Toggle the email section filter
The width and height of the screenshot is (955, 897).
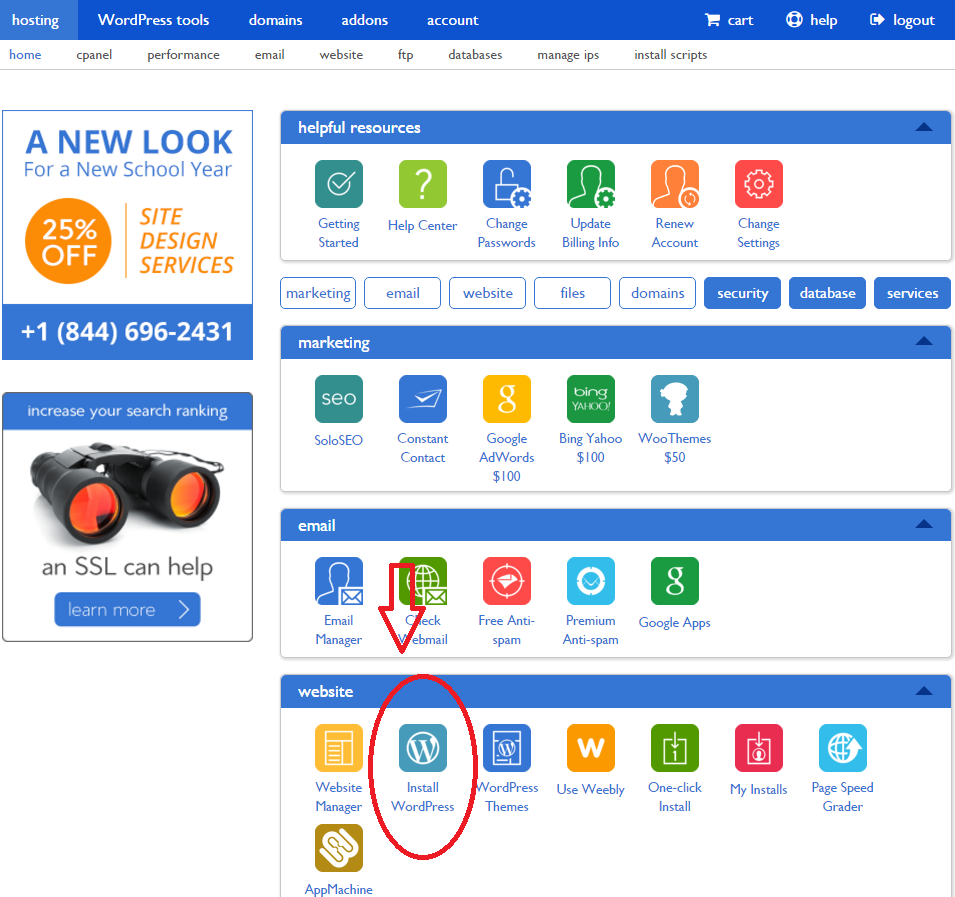[x=403, y=293]
